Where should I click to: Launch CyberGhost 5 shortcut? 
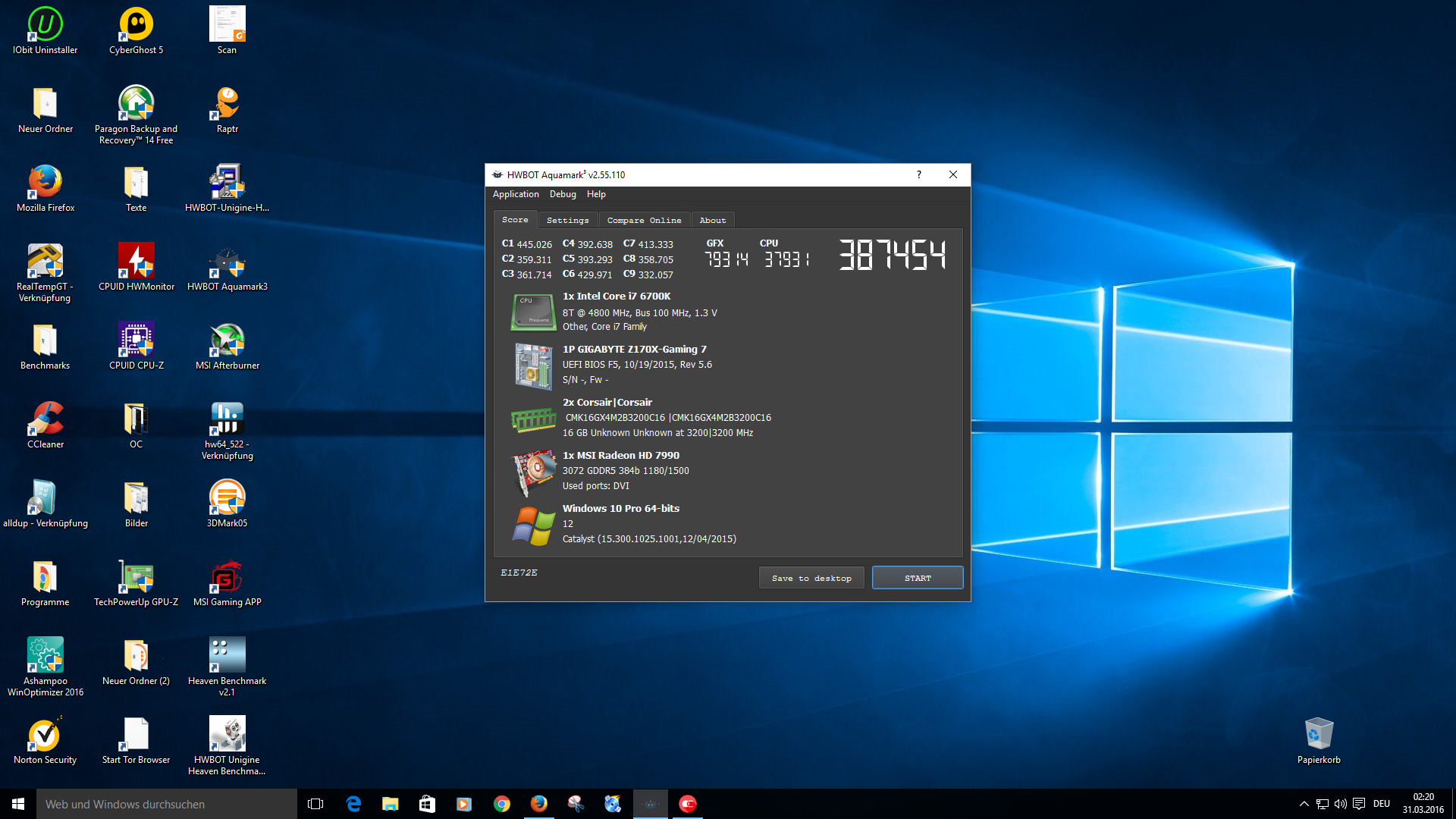pos(136,30)
